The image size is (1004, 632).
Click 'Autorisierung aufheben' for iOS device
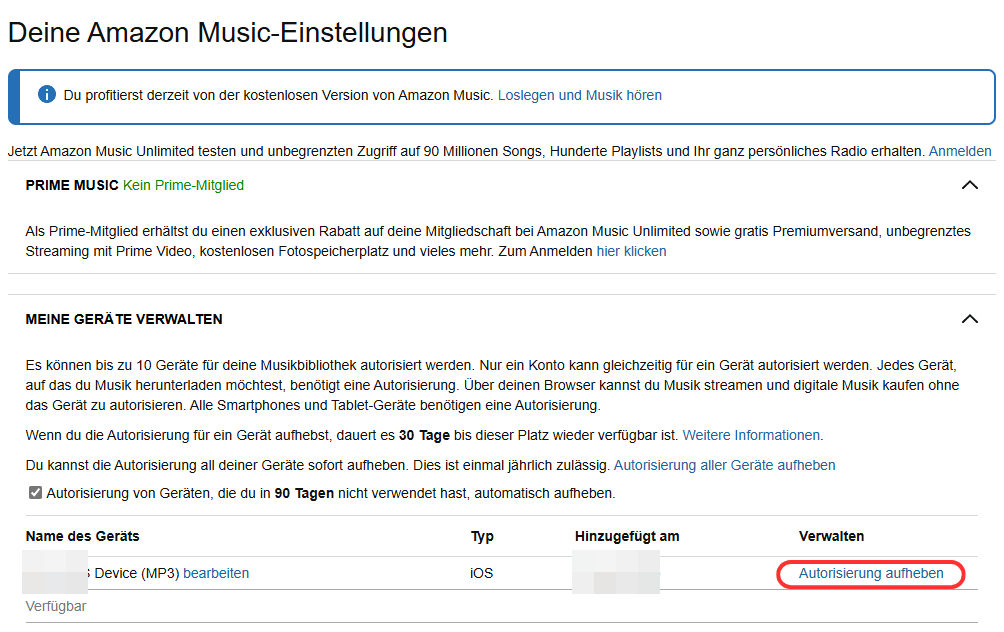click(x=871, y=573)
